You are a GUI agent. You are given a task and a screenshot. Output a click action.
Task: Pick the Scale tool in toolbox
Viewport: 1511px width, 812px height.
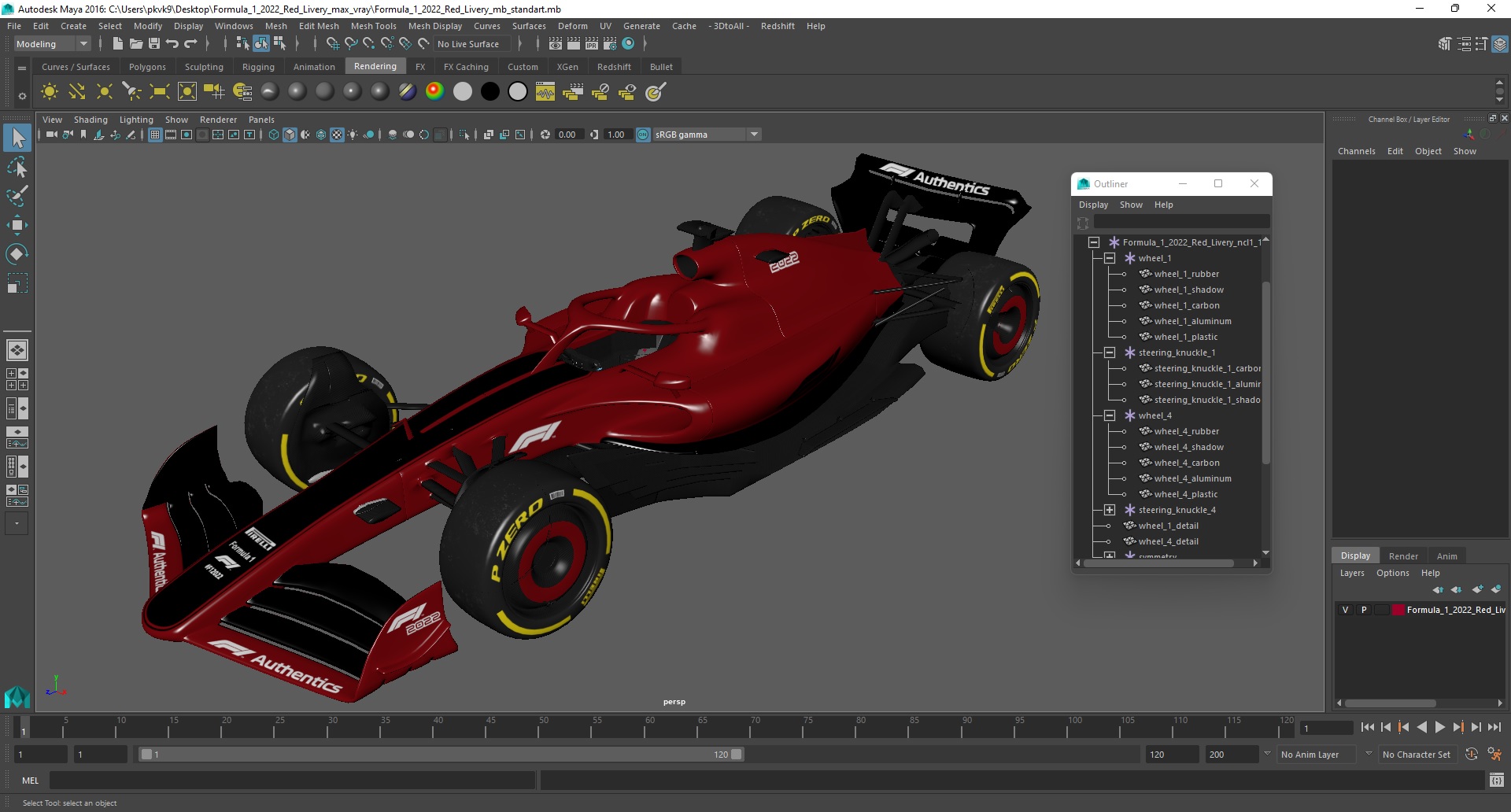coord(17,282)
